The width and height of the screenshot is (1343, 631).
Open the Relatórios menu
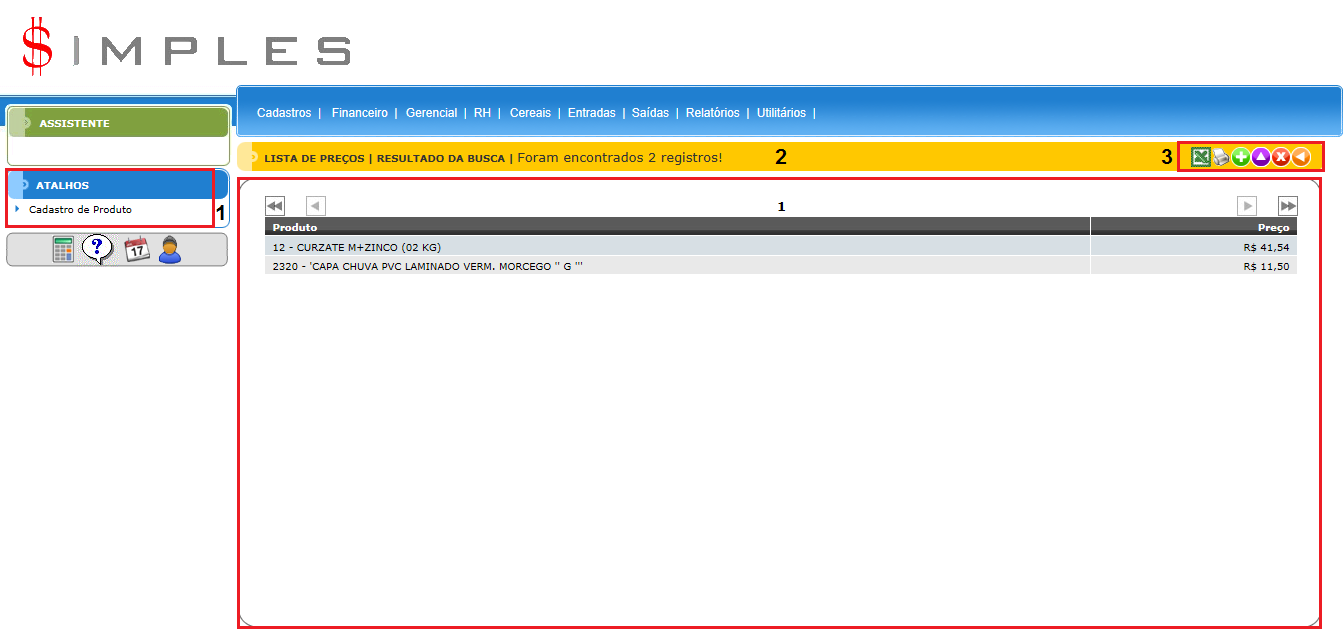tap(712, 113)
